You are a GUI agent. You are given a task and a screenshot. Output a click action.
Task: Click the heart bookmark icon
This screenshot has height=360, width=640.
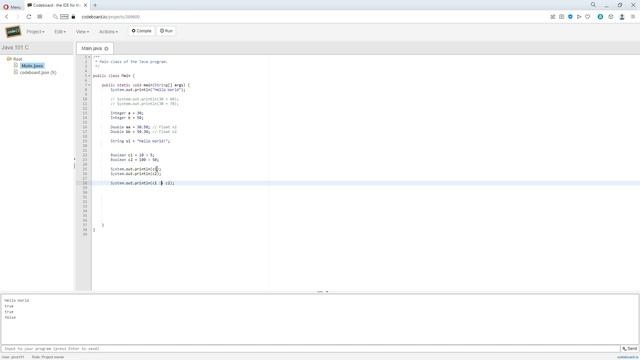tap(588, 17)
